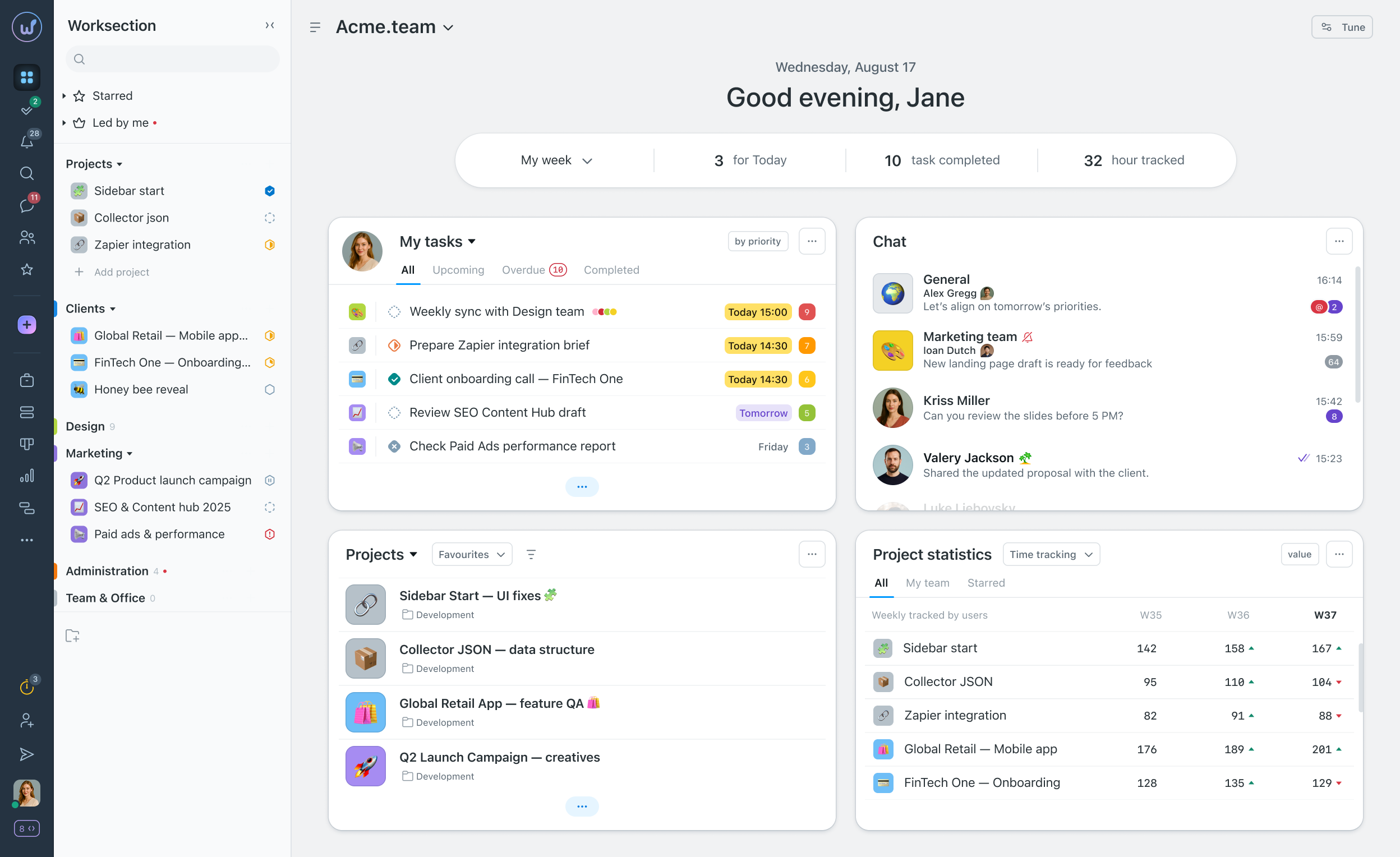Toggle status circle of Review SEO Content task
The image size is (1400, 857).
[394, 413]
